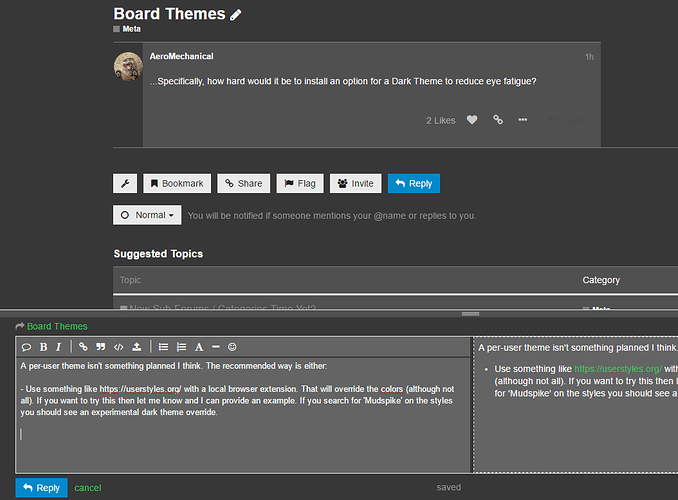678x500 pixels.
Task: Insert bulleted list in composer
Action: (x=163, y=347)
